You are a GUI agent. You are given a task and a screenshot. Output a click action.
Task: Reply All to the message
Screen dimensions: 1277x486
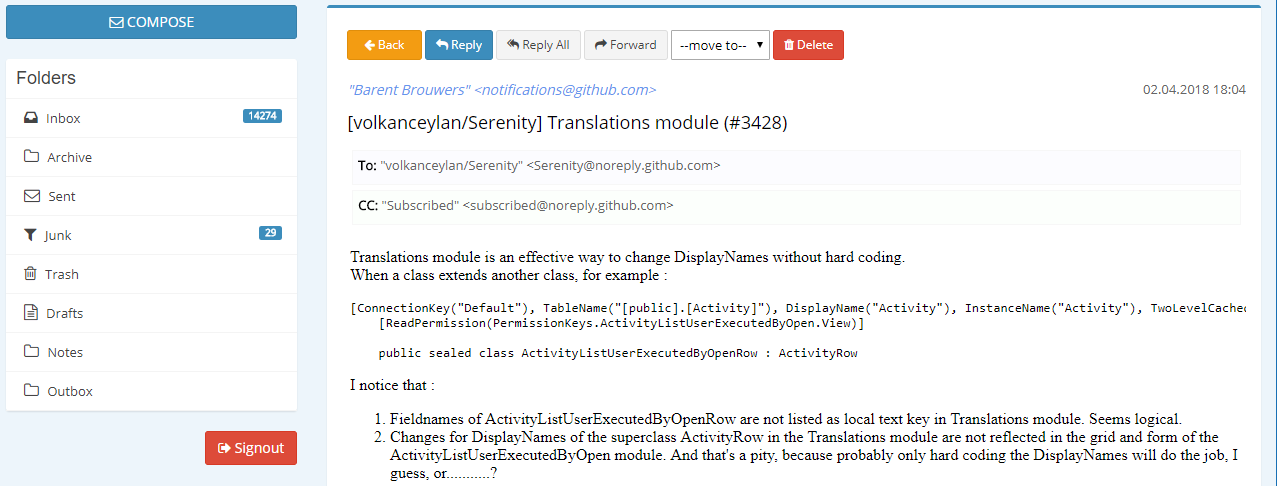[538, 45]
